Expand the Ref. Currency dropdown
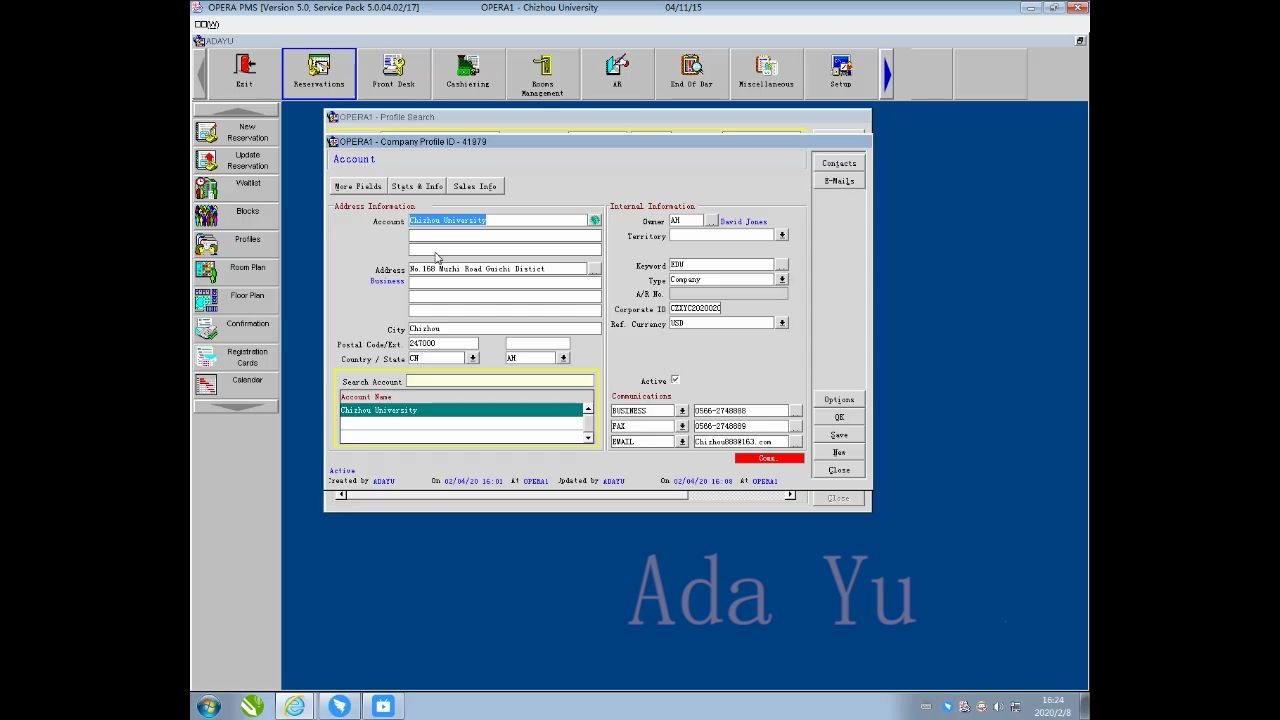The width and height of the screenshot is (1280, 720). tap(782, 323)
